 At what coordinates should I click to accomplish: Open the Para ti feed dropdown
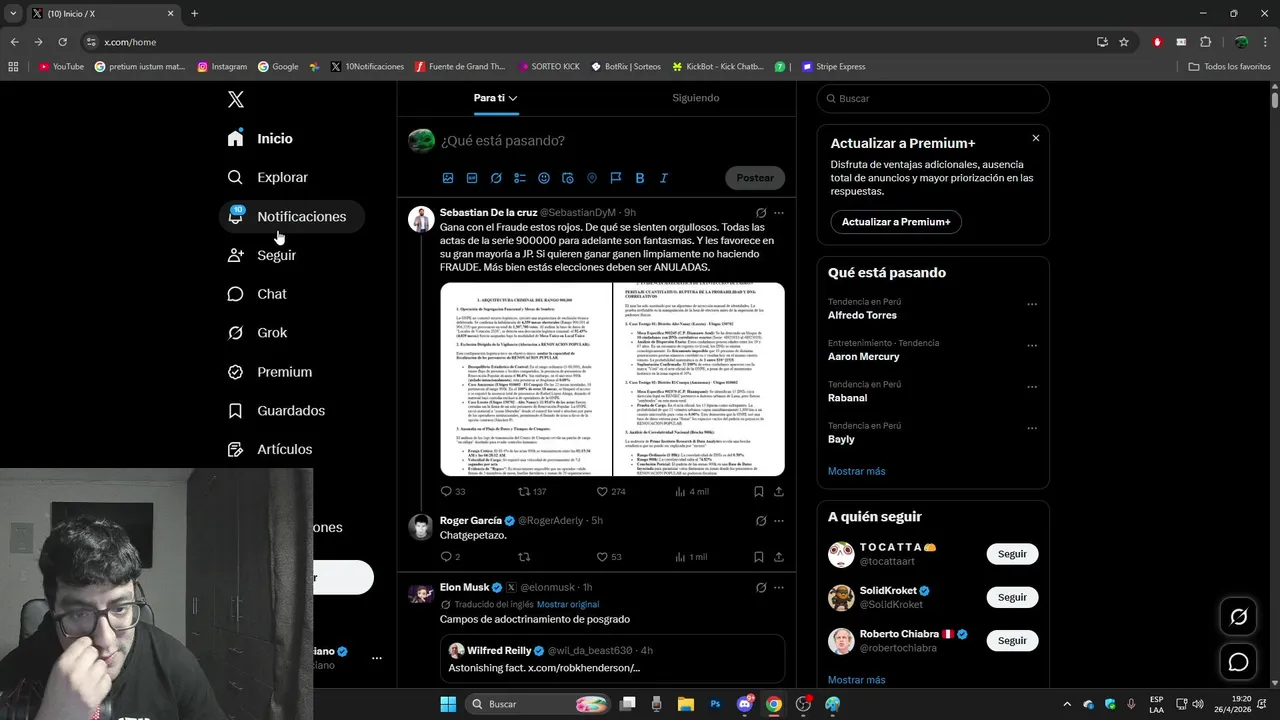495,98
